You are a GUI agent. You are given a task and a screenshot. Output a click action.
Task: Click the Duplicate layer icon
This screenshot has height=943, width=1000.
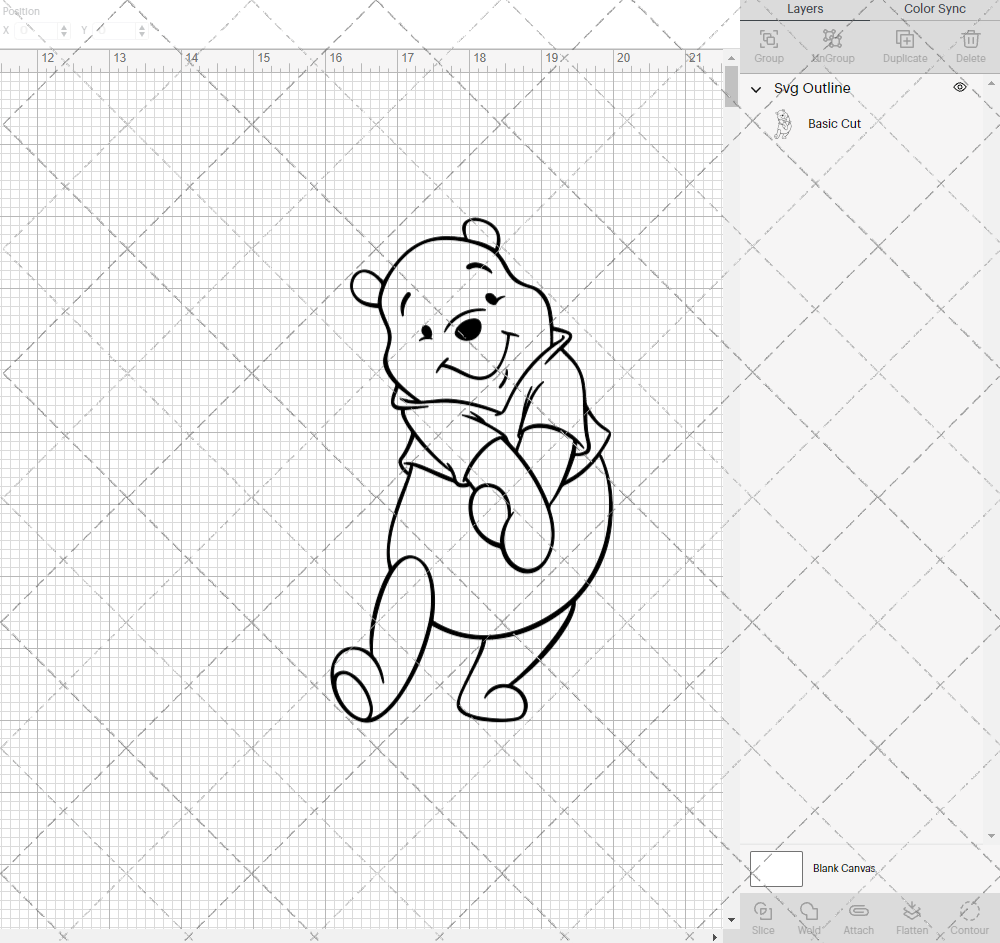coord(904,39)
